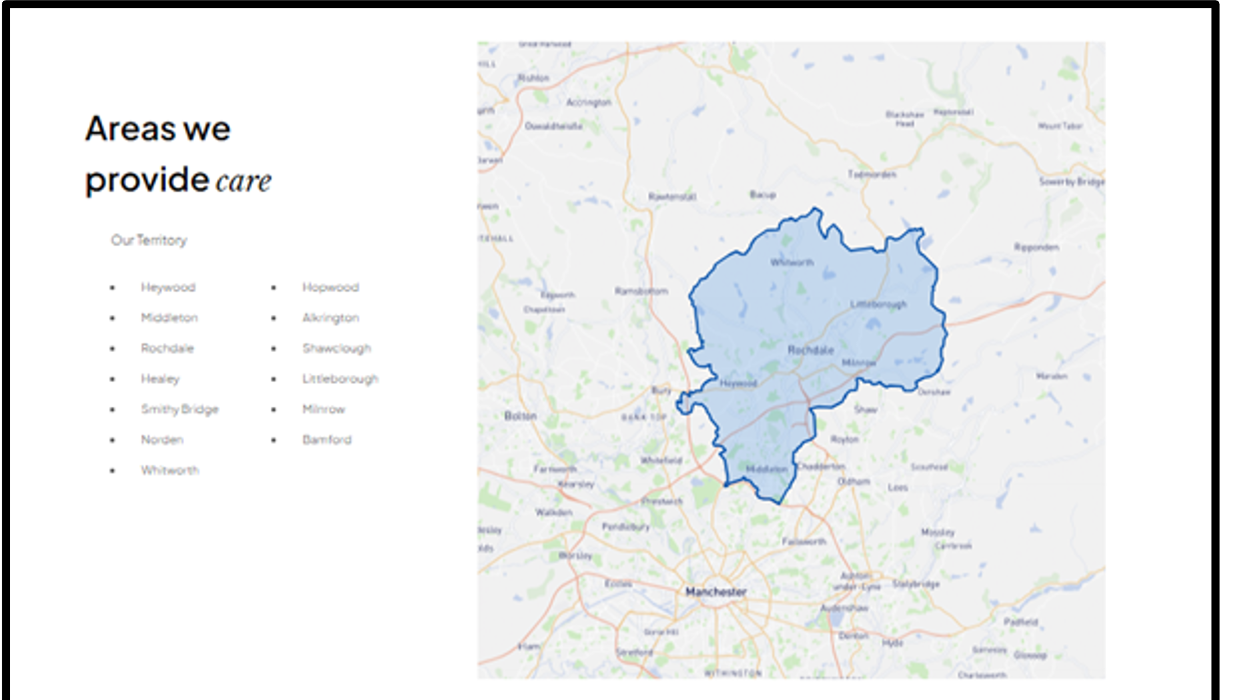Click the Whitefield map label

pyautogui.click(x=661, y=461)
